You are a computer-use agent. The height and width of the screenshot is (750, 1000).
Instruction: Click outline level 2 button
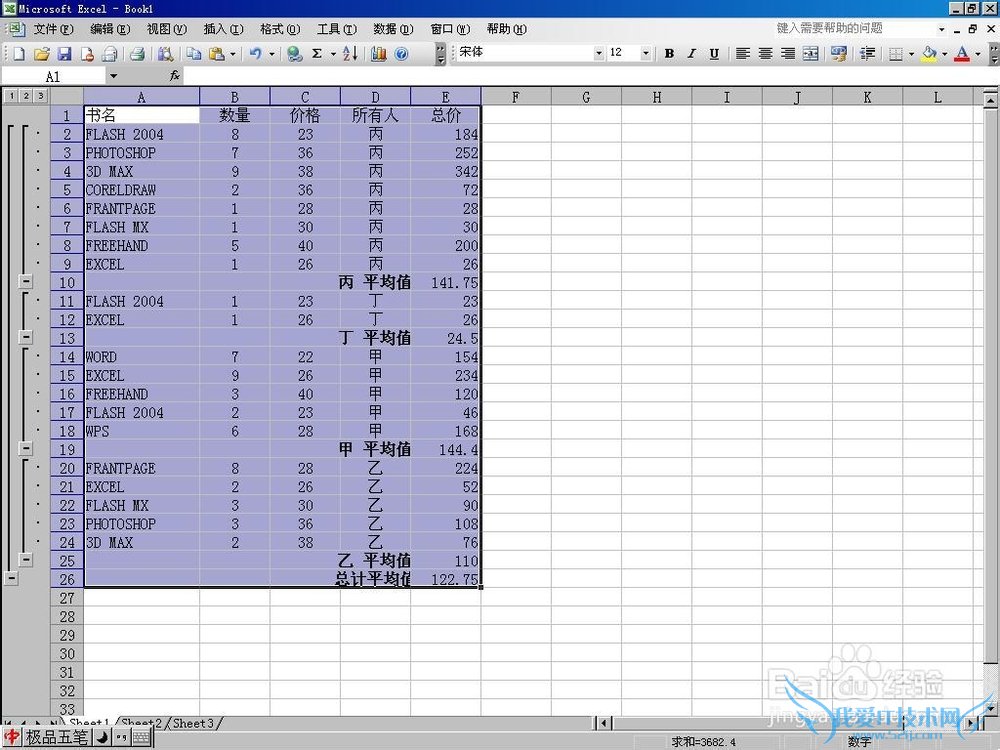[25, 96]
